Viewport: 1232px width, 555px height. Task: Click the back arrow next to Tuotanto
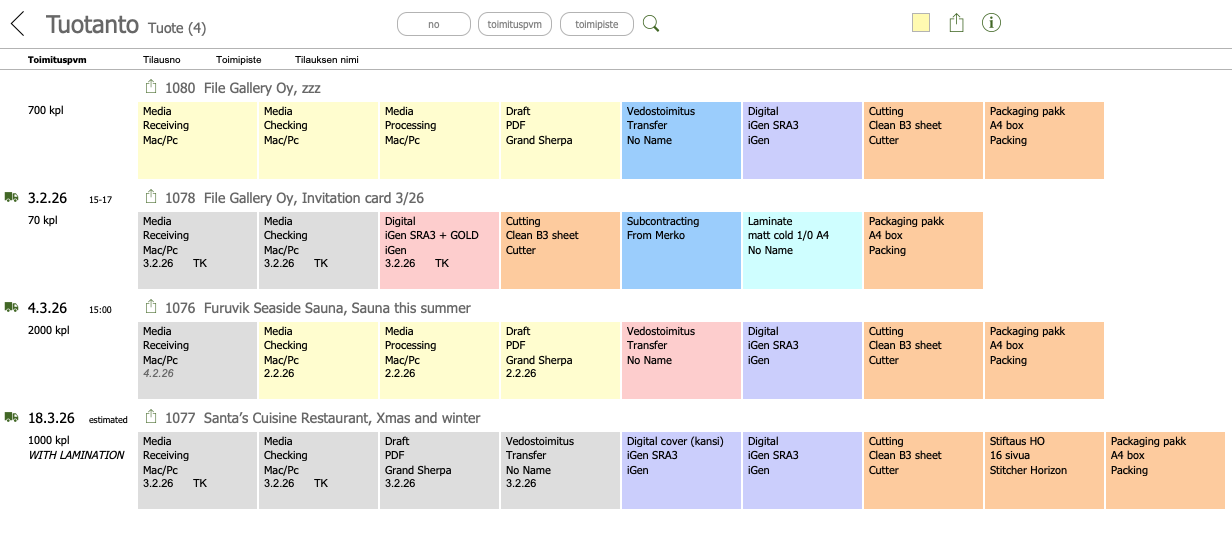pos(17,25)
